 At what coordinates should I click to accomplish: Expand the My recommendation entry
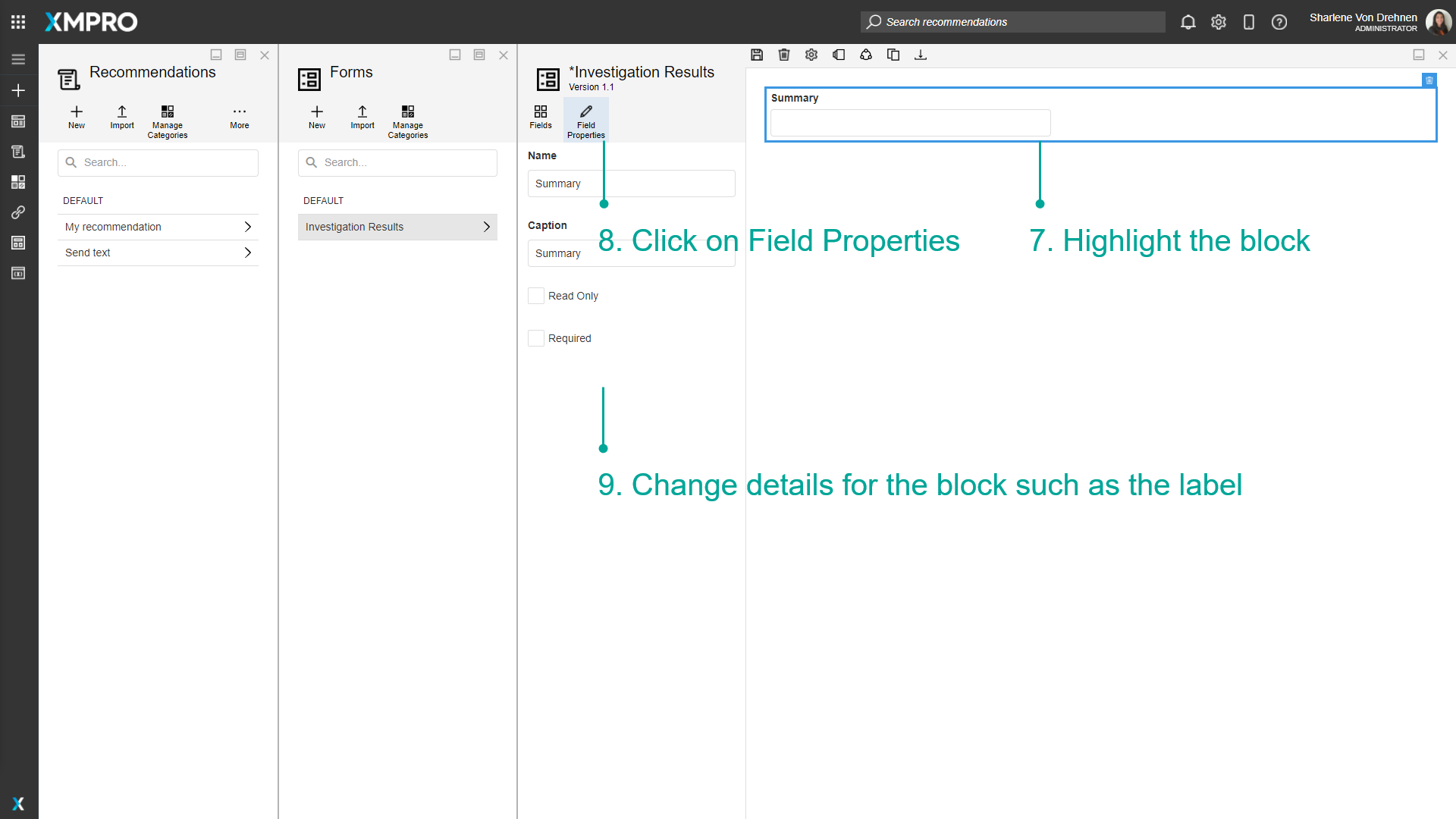point(248,226)
